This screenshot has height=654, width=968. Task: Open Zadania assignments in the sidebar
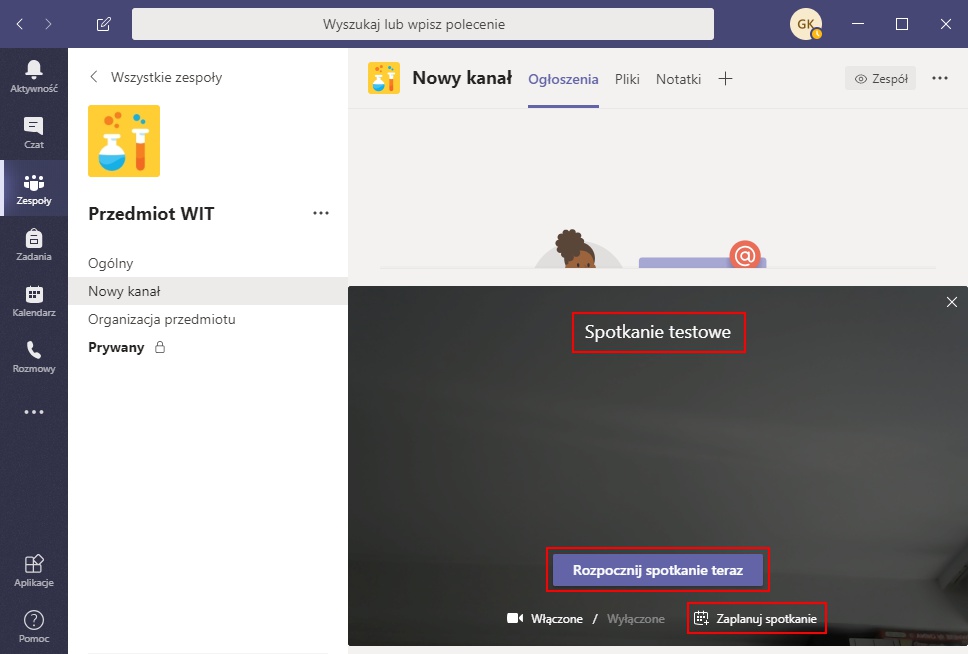34,245
